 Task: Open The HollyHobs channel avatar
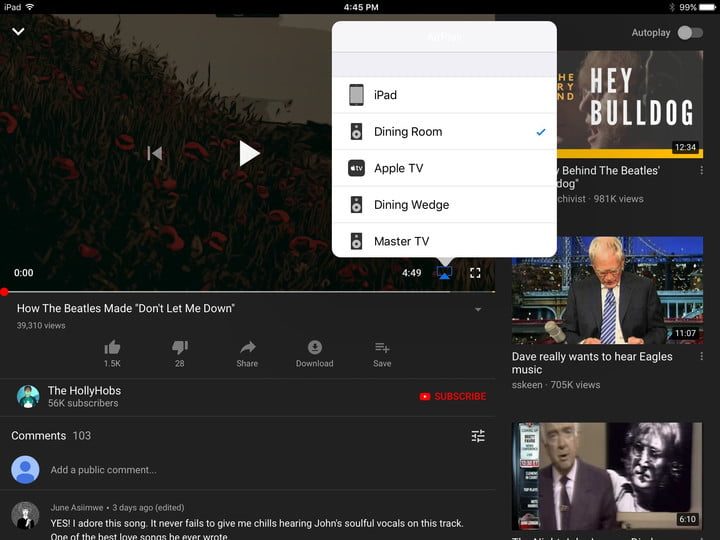28,396
